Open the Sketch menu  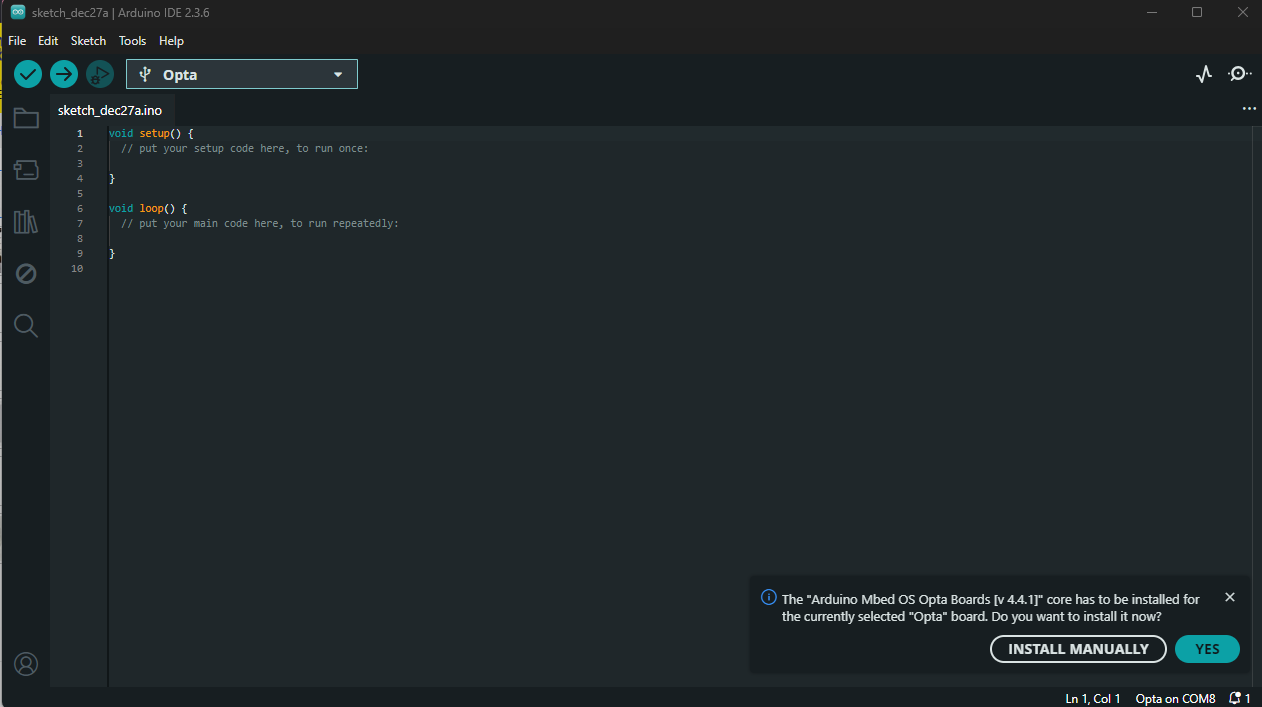(x=88, y=41)
